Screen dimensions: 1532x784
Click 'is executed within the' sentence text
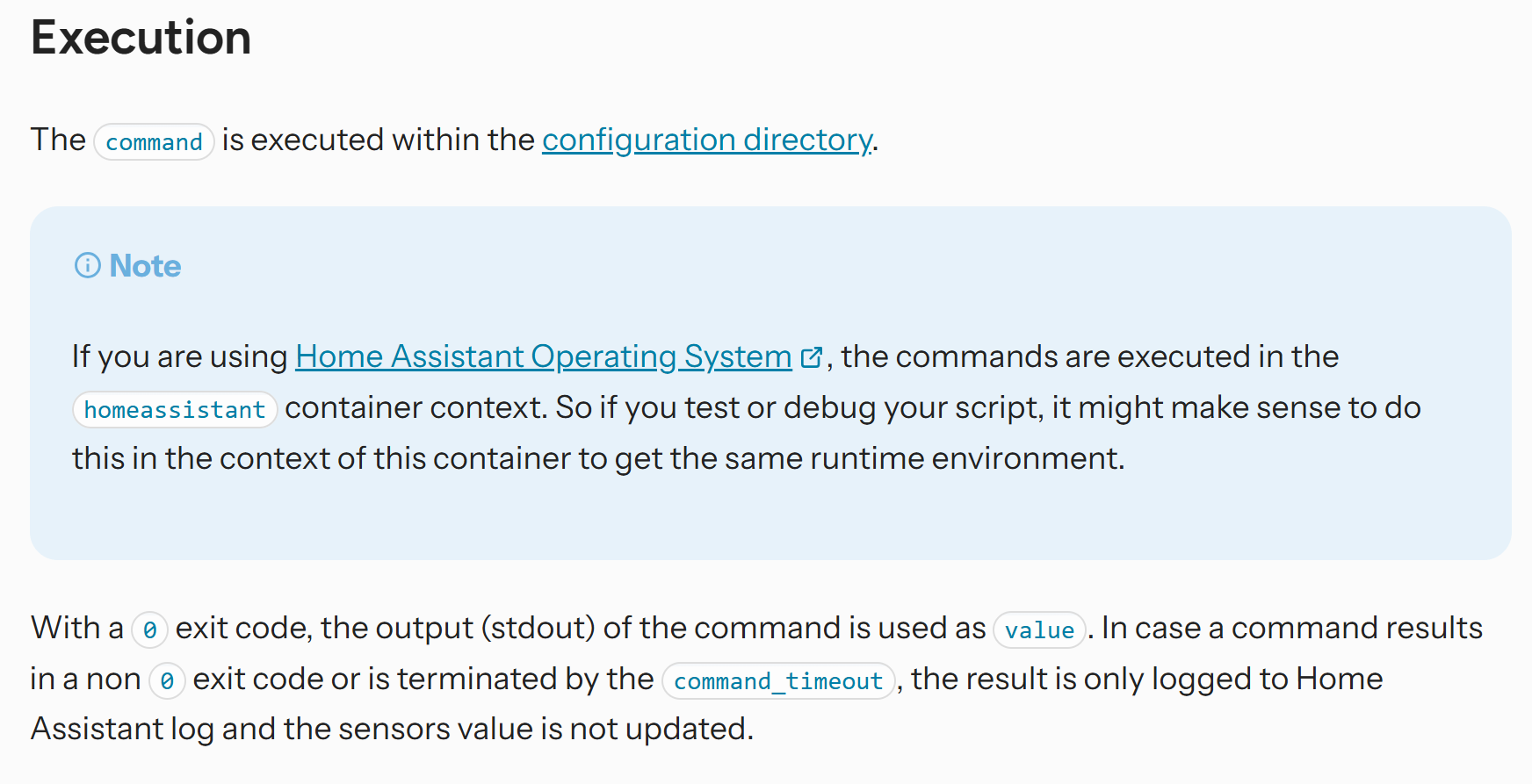point(378,140)
